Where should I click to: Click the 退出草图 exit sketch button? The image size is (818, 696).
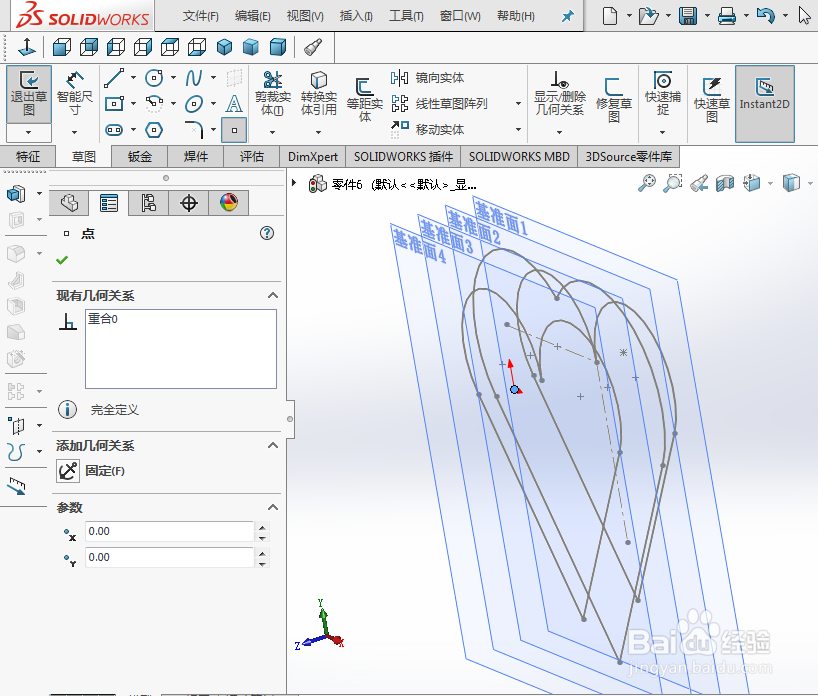click(x=29, y=95)
